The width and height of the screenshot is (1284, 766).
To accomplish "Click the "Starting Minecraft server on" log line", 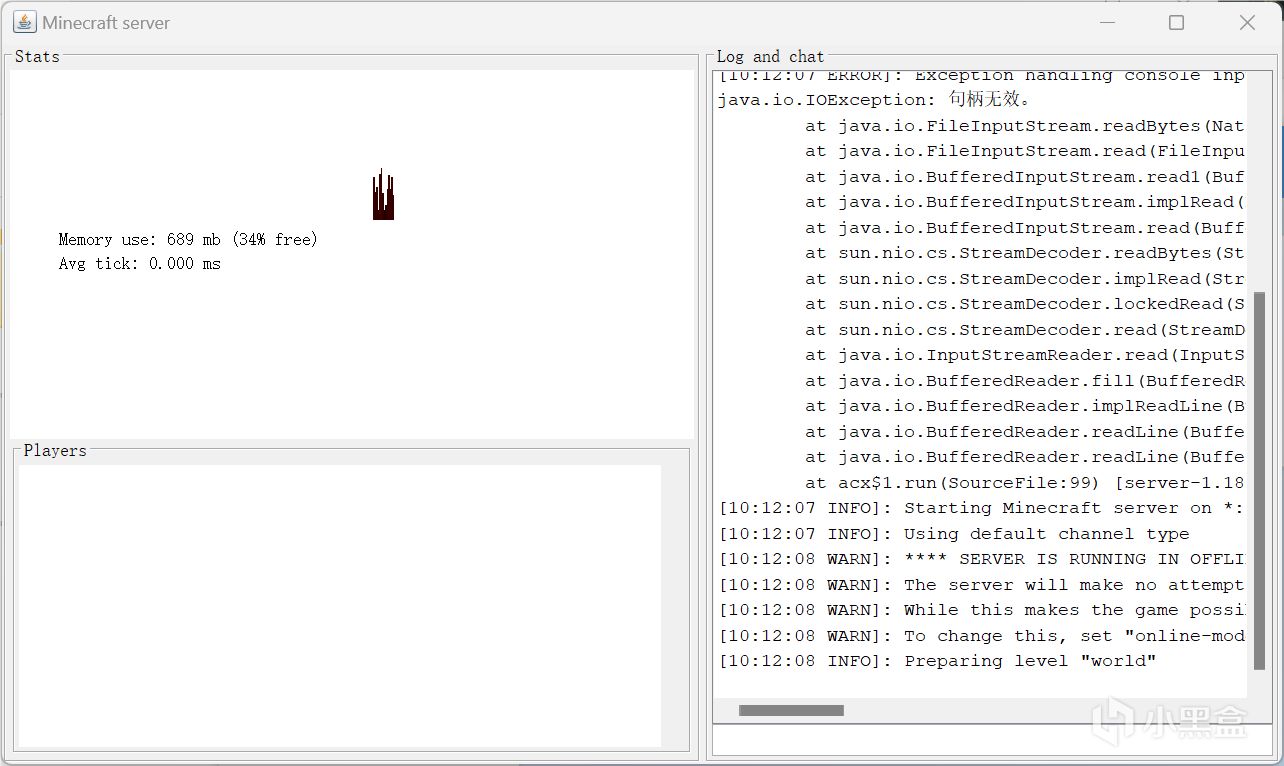I will pos(982,508).
